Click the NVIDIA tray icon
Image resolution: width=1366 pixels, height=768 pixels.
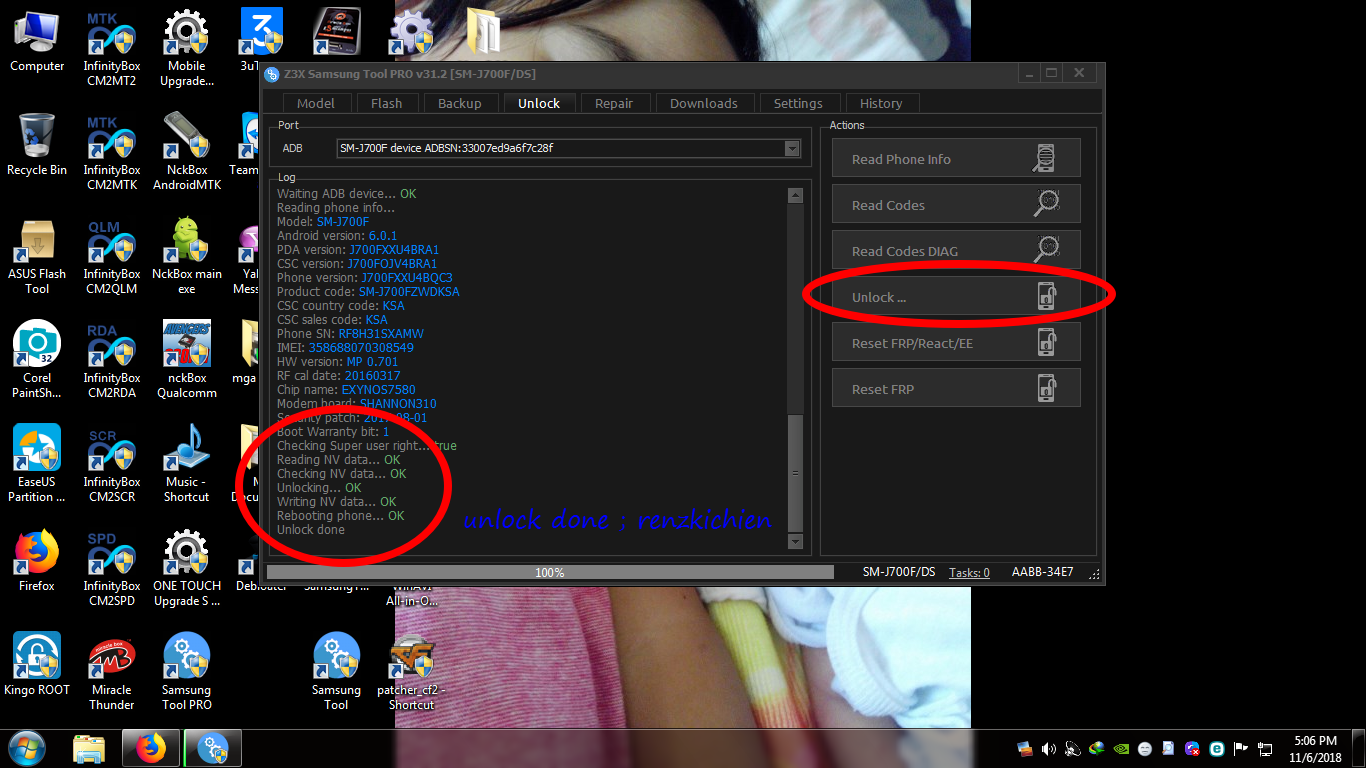(1121, 749)
